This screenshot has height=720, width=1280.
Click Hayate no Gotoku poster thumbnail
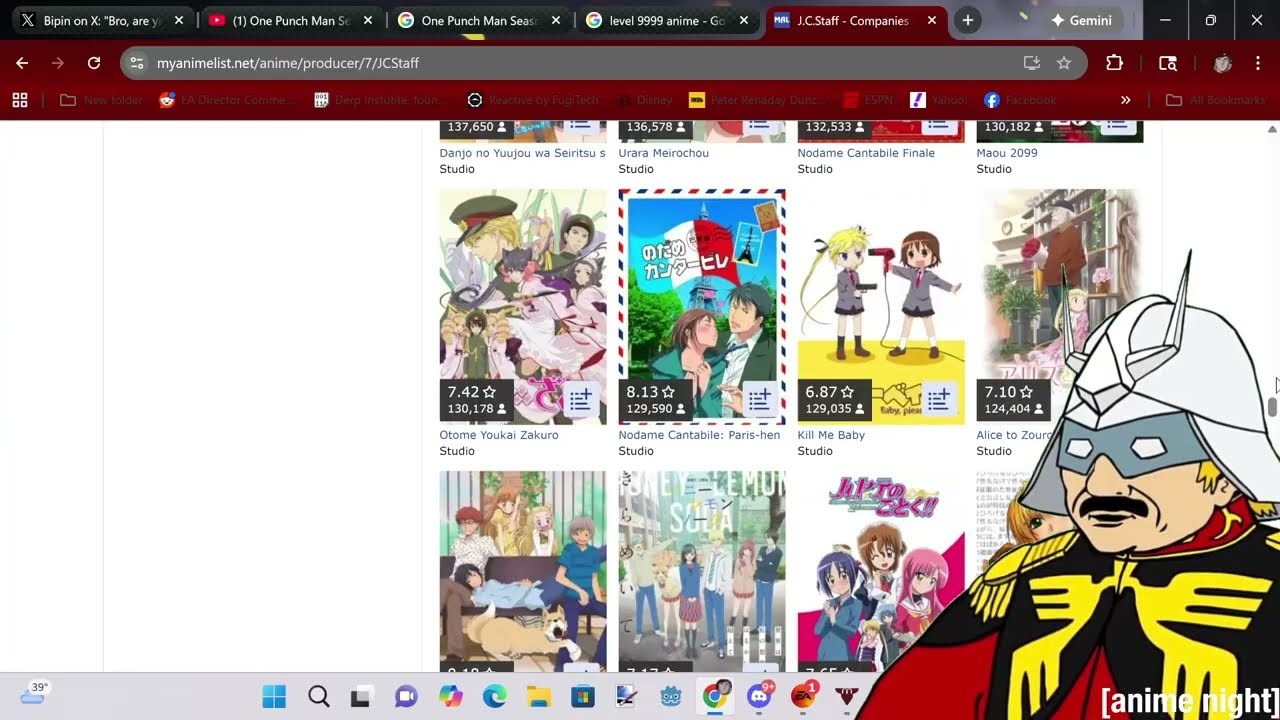tap(881, 571)
